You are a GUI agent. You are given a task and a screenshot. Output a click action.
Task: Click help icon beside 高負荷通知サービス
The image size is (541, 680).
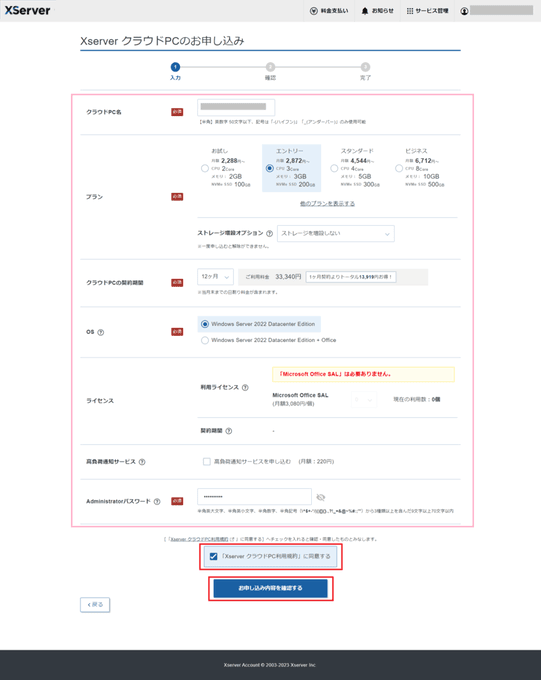142,462
